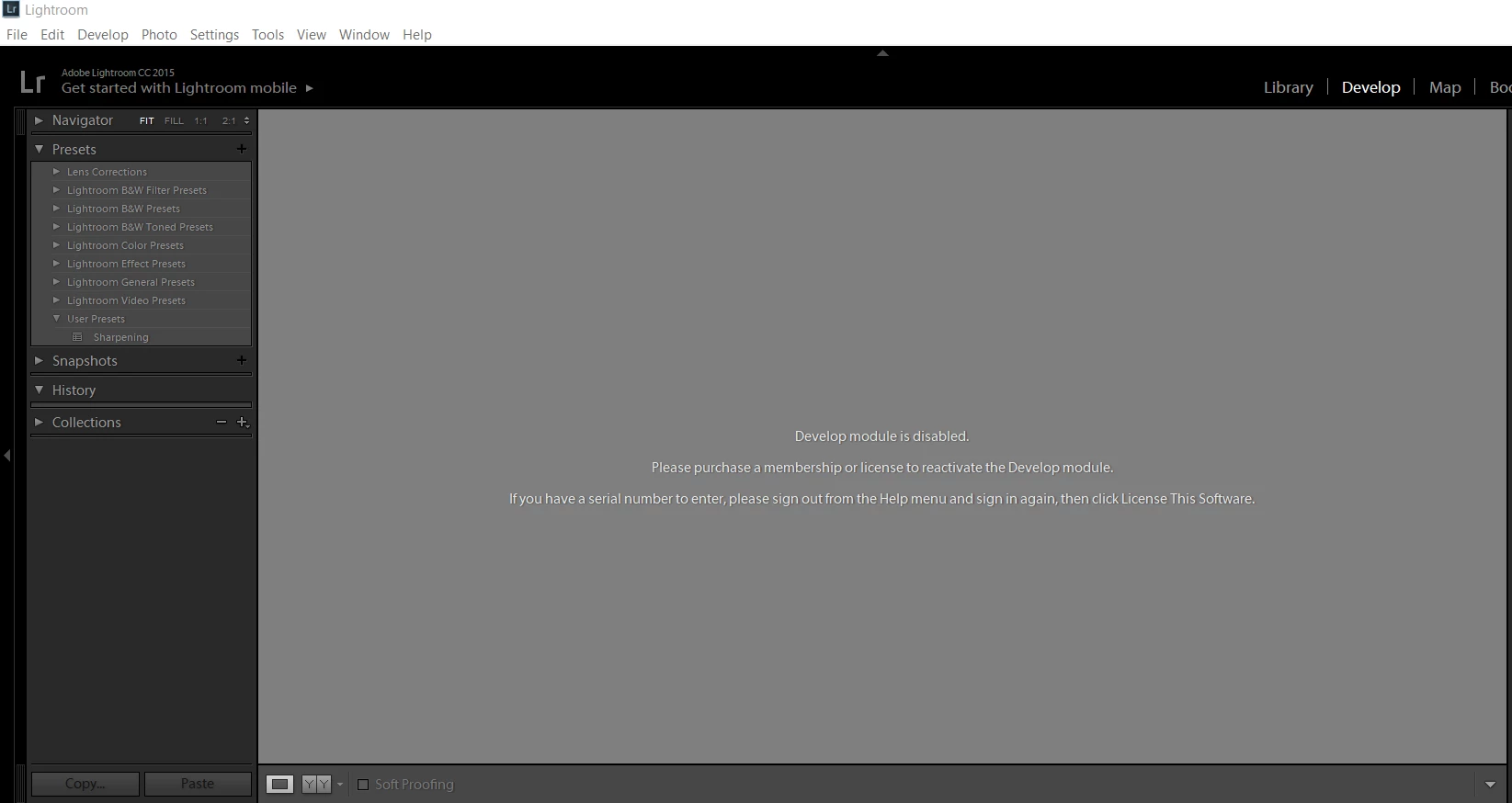Switch to the Develop module

tap(1370, 87)
